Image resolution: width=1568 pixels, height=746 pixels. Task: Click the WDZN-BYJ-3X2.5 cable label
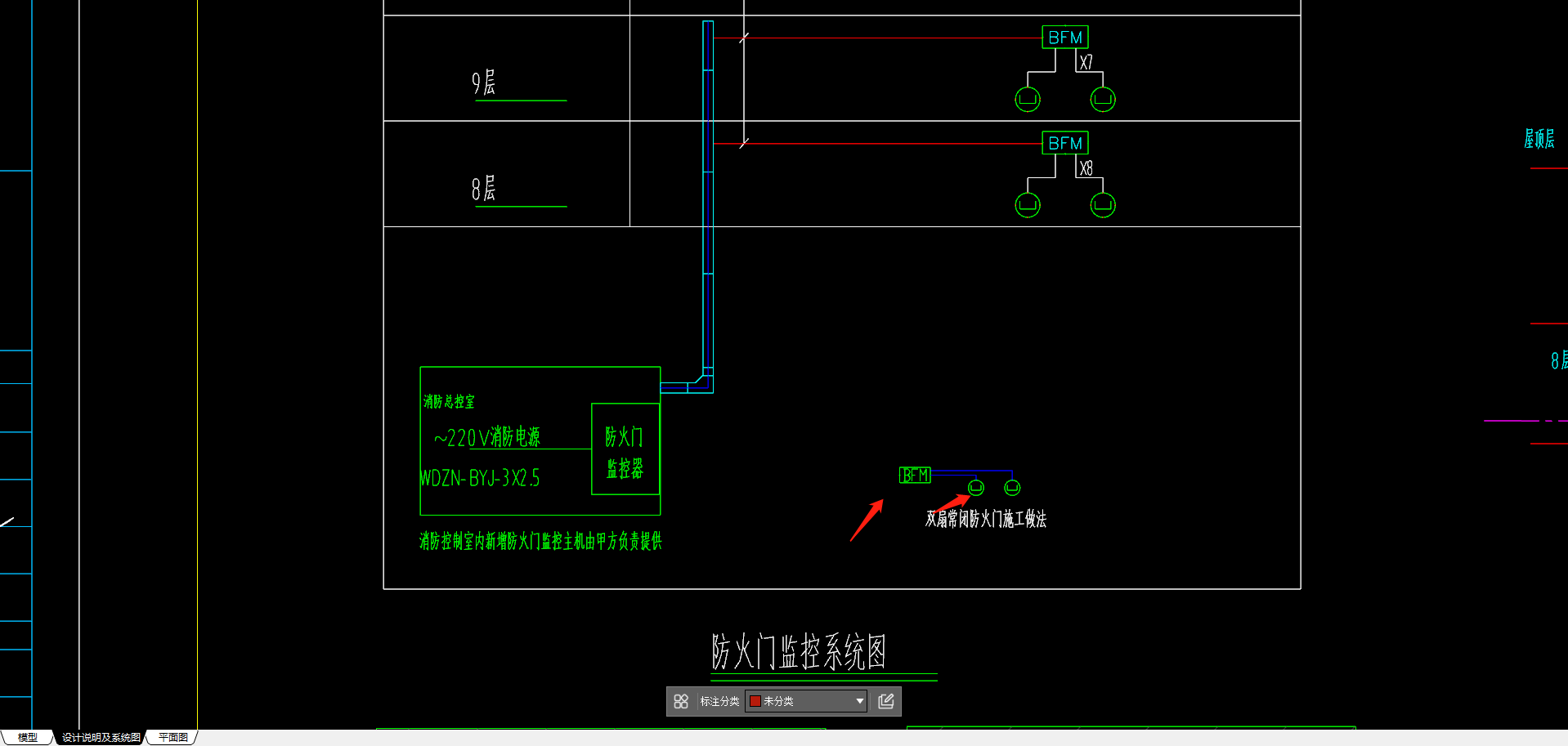480,478
